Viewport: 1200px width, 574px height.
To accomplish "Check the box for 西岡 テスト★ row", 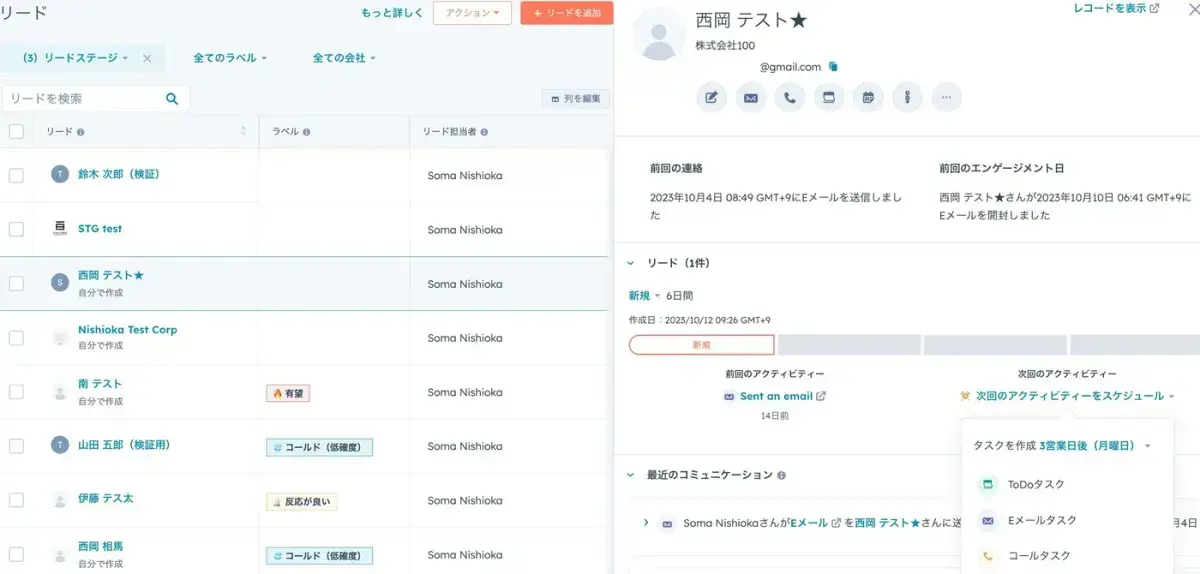I will pos(16,283).
